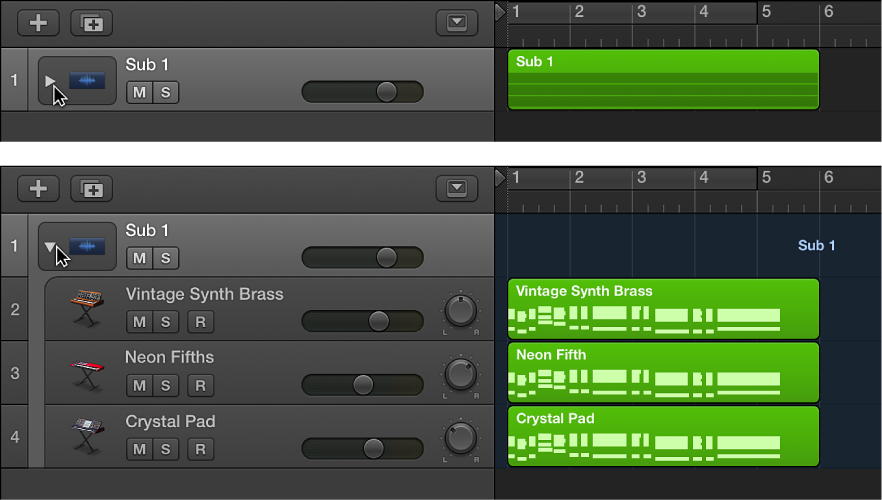Click the 'Crystal Pad' track name

pyautogui.click(x=170, y=421)
